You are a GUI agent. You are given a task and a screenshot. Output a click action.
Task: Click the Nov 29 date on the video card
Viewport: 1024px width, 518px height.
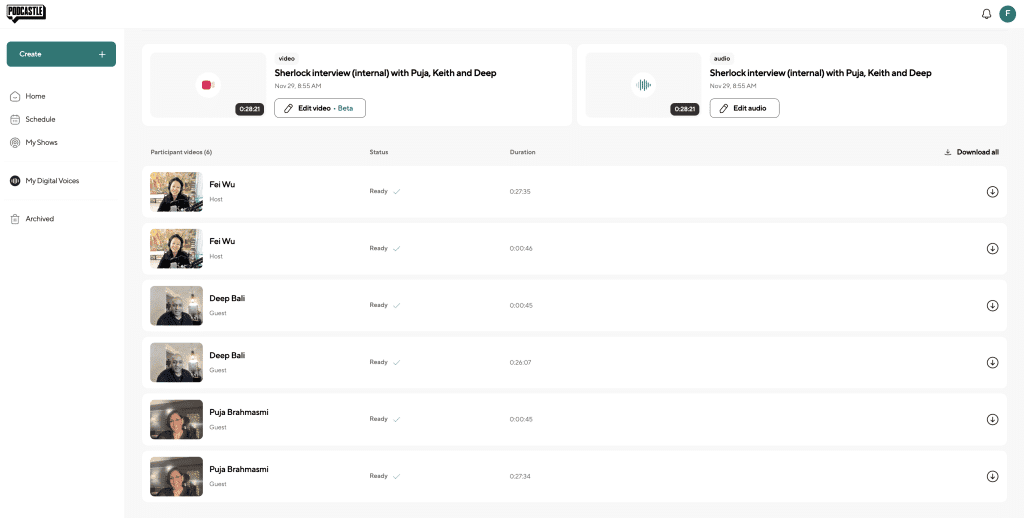pyautogui.click(x=298, y=86)
